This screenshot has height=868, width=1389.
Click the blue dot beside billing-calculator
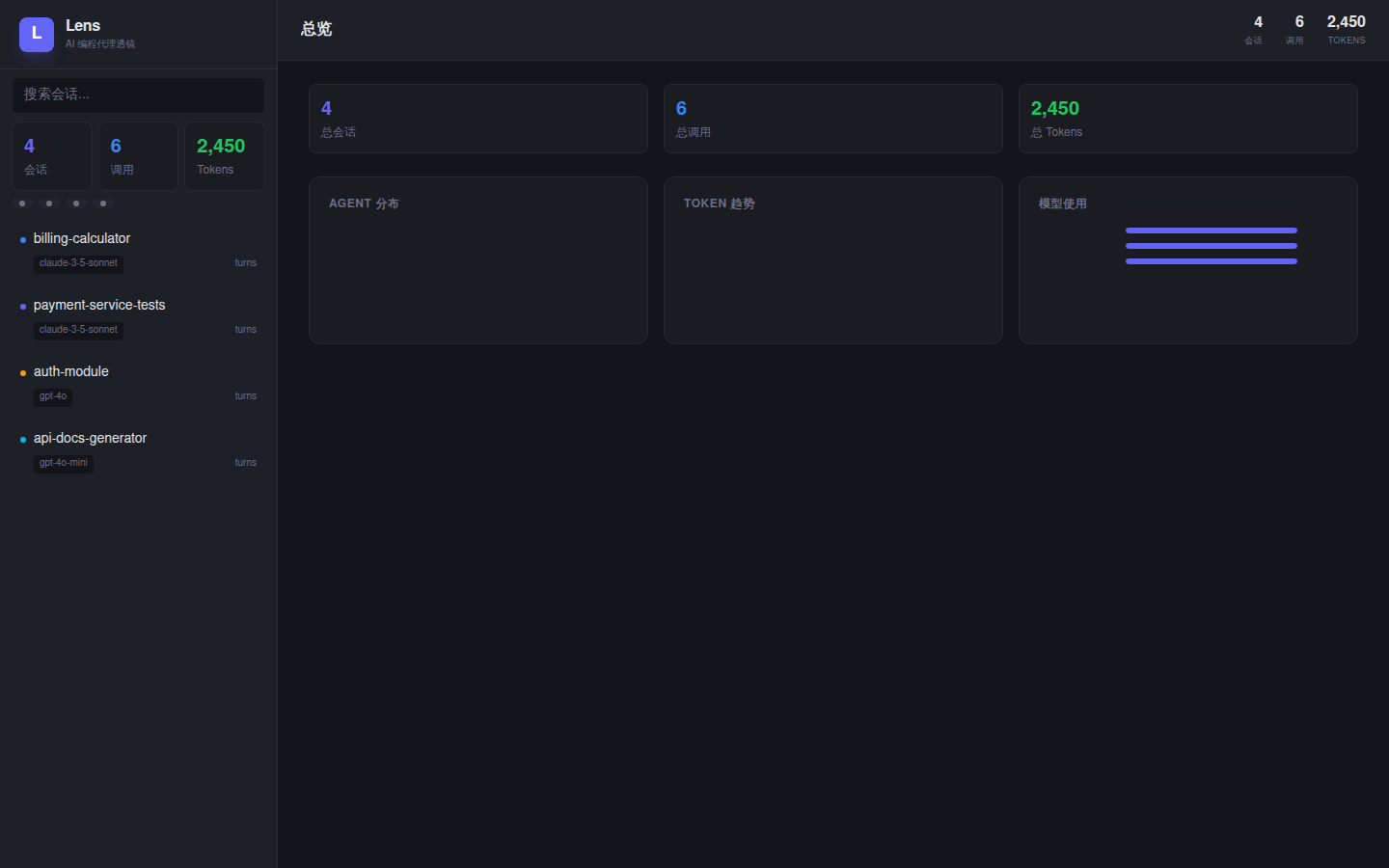point(23,240)
